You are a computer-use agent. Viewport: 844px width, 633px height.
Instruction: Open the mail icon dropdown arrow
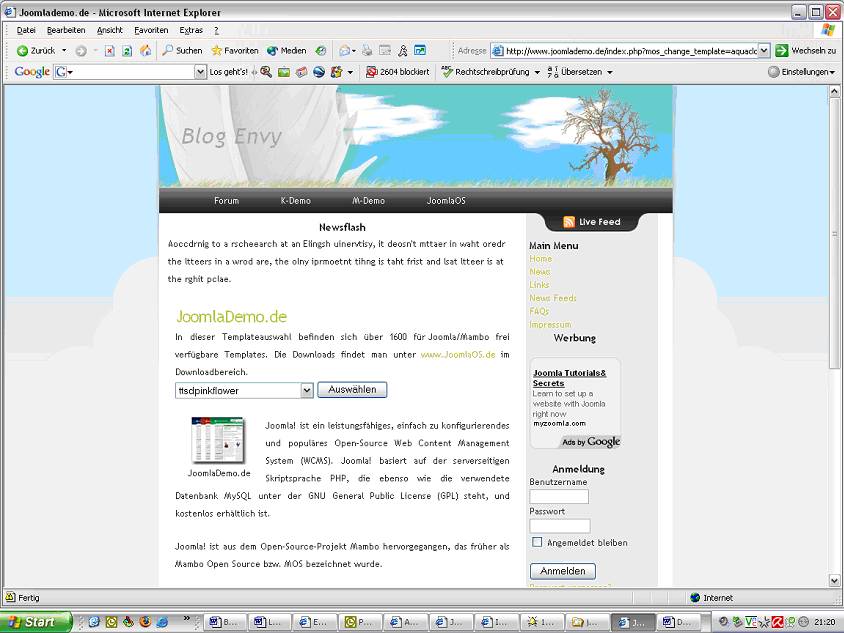click(x=354, y=51)
